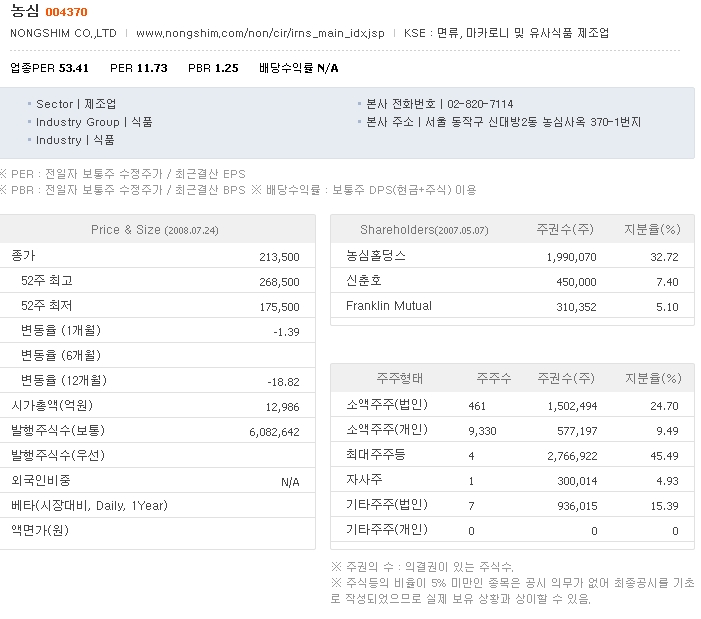Click the 주주형태 column header
This screenshot has width=701, height=619.
click(400, 379)
